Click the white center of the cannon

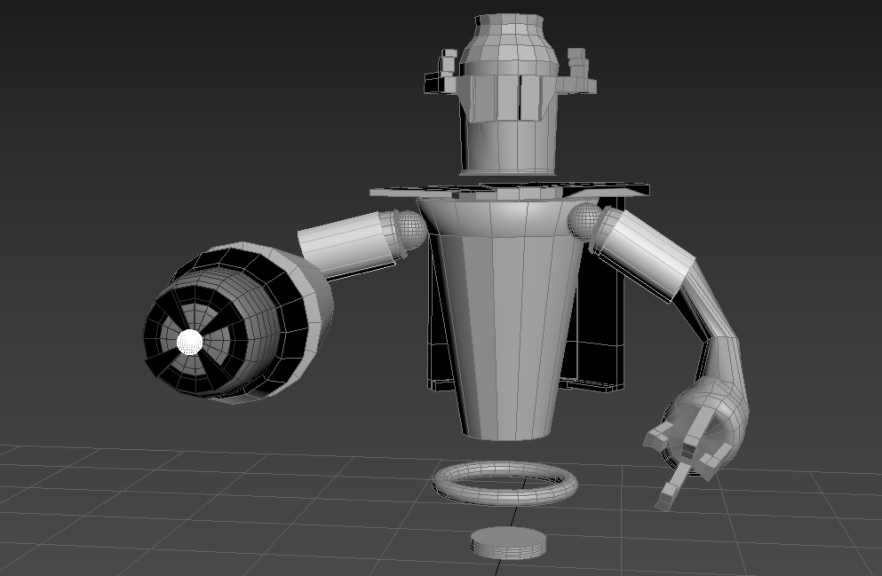point(189,343)
